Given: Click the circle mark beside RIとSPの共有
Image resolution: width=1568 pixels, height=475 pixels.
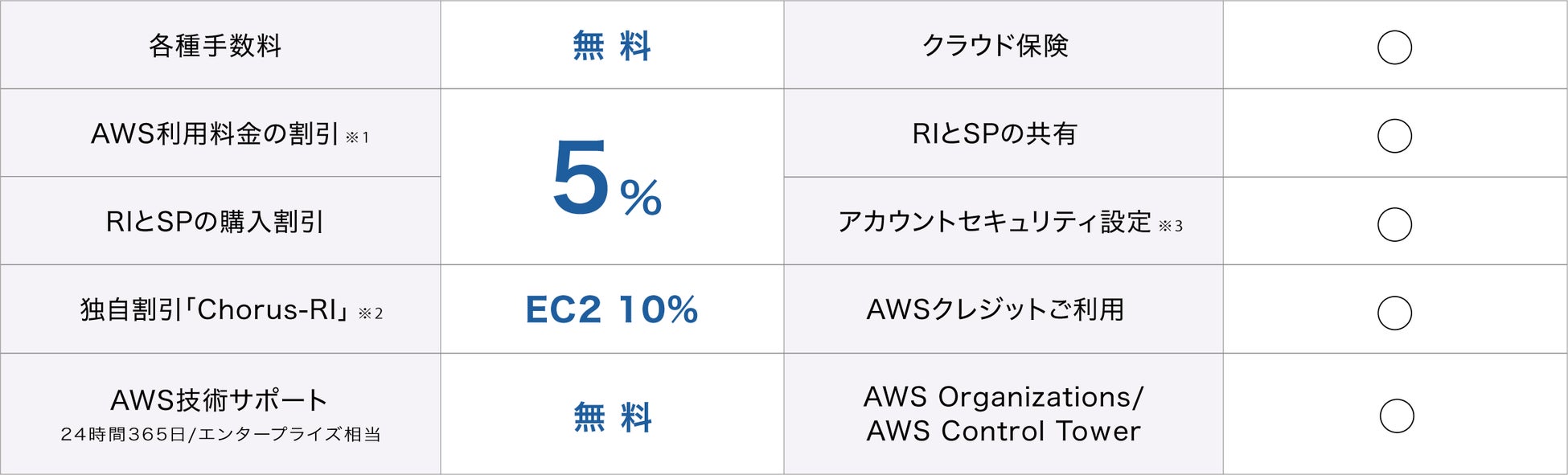Looking at the screenshot, I should (x=1394, y=136).
